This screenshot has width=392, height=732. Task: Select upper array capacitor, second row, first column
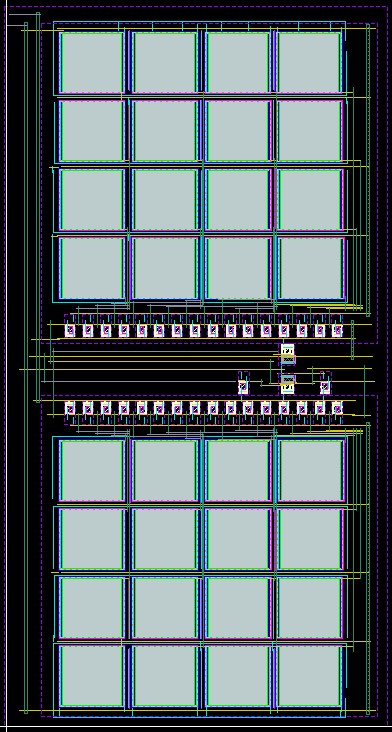(x=91, y=131)
